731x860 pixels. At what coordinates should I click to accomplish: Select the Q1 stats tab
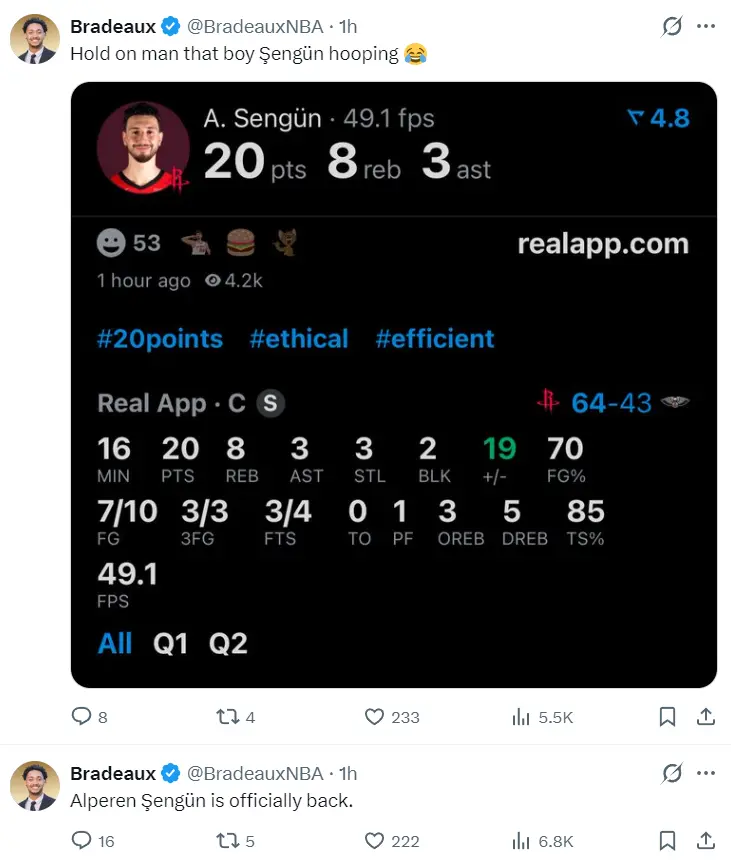[170, 643]
